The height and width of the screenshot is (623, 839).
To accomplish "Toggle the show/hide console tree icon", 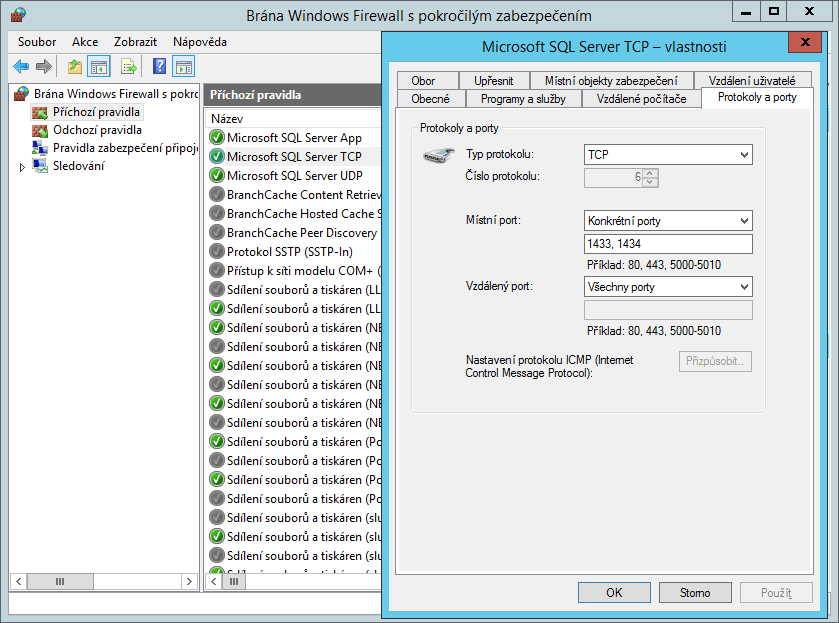I will pyautogui.click(x=99, y=67).
